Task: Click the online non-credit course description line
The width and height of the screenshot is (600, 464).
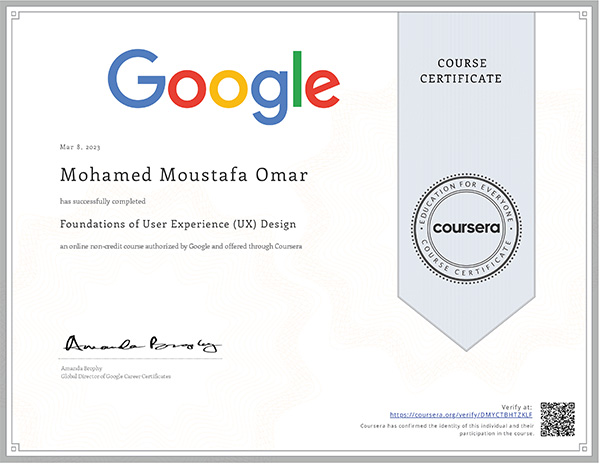Action: click(x=181, y=246)
